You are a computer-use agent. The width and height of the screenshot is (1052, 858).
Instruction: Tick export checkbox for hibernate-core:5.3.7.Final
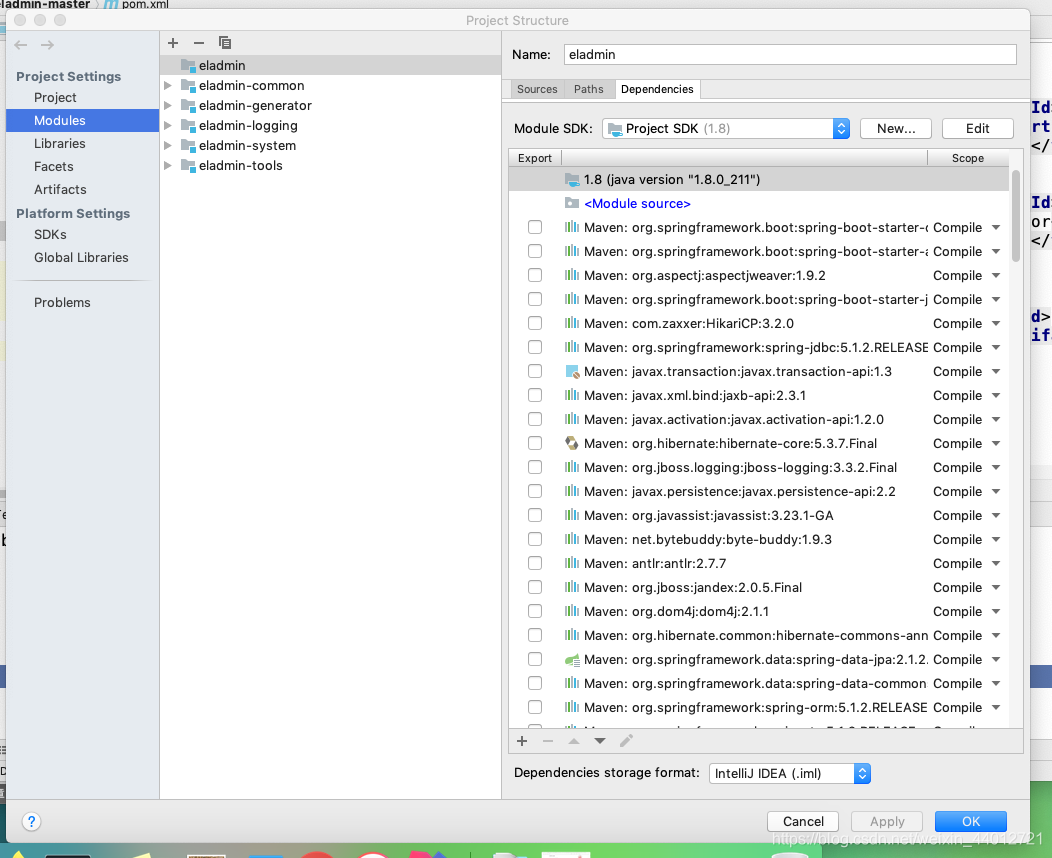tap(535, 443)
